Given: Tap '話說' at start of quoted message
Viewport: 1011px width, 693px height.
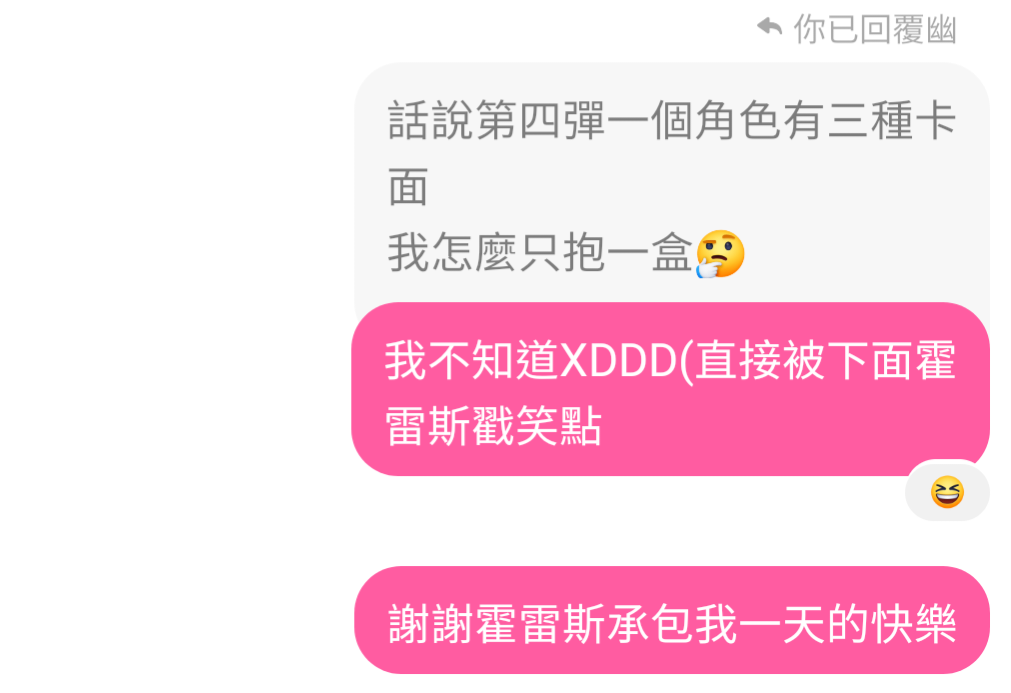Looking at the screenshot, I should coord(431,121).
